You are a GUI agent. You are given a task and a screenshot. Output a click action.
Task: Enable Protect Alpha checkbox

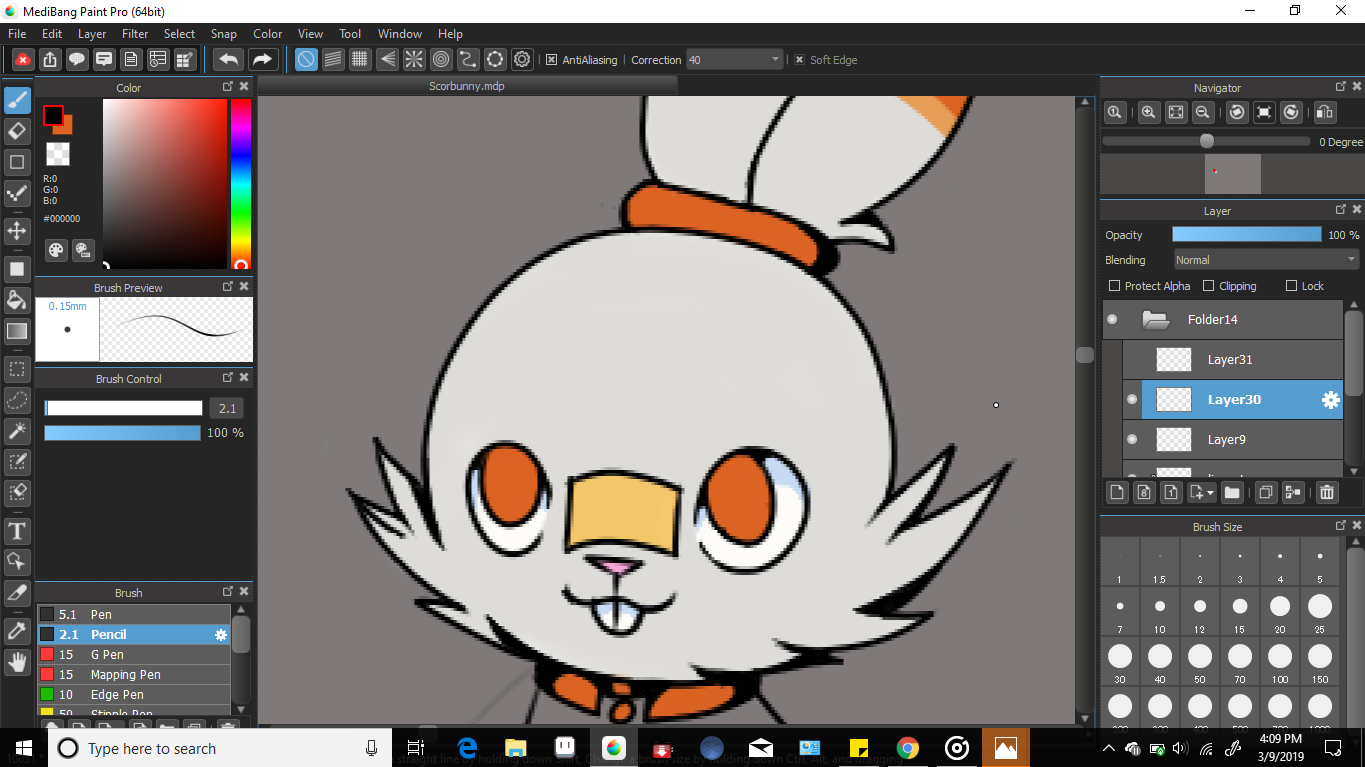1115,286
